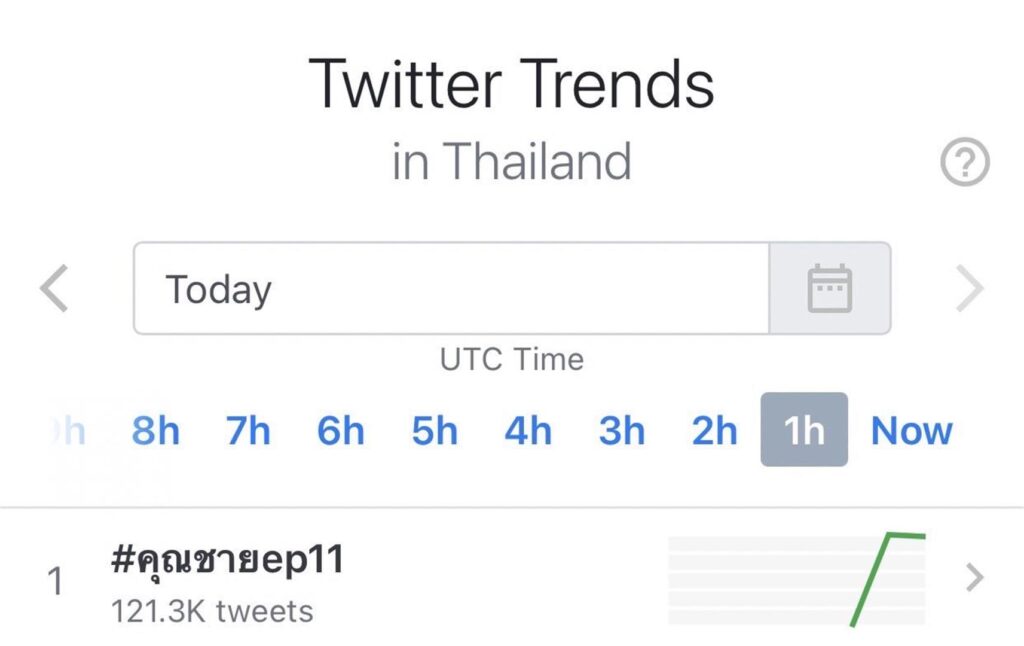The width and height of the screenshot is (1024, 646).
Task: Open the calendar date picker
Action: pos(829,288)
